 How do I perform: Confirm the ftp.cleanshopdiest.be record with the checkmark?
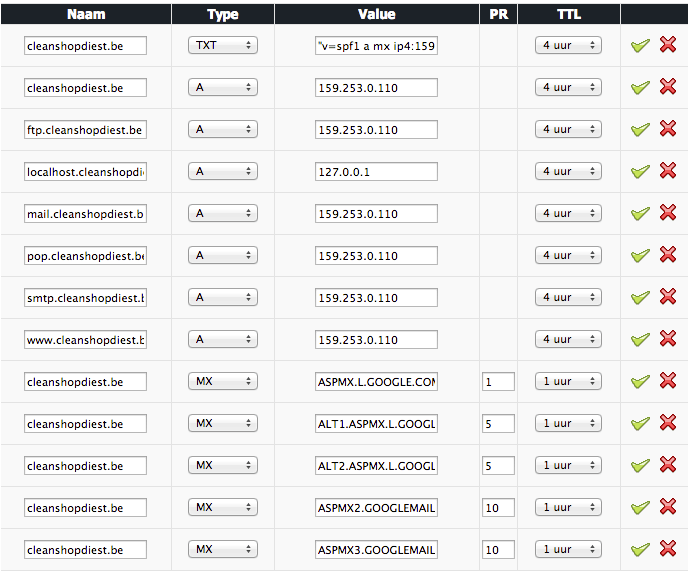[640, 130]
